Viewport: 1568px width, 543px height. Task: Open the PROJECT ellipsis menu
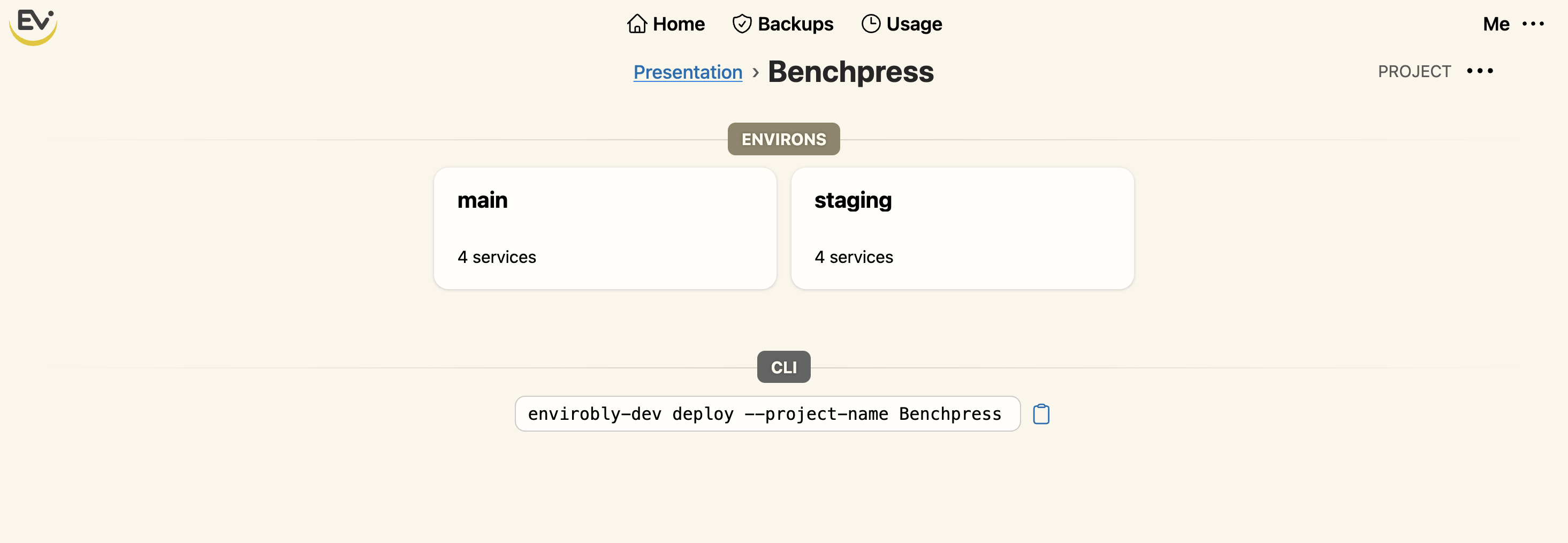(1481, 71)
